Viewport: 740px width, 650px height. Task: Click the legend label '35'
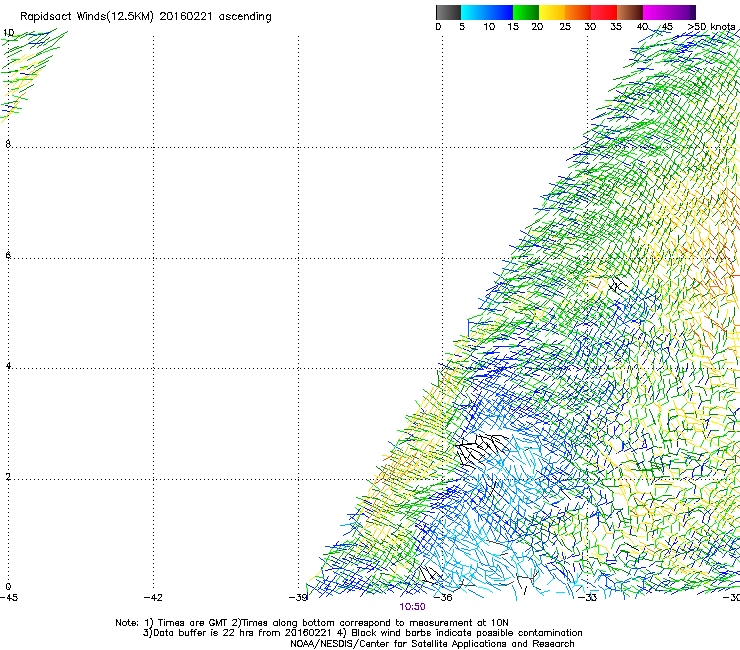click(x=616, y=27)
